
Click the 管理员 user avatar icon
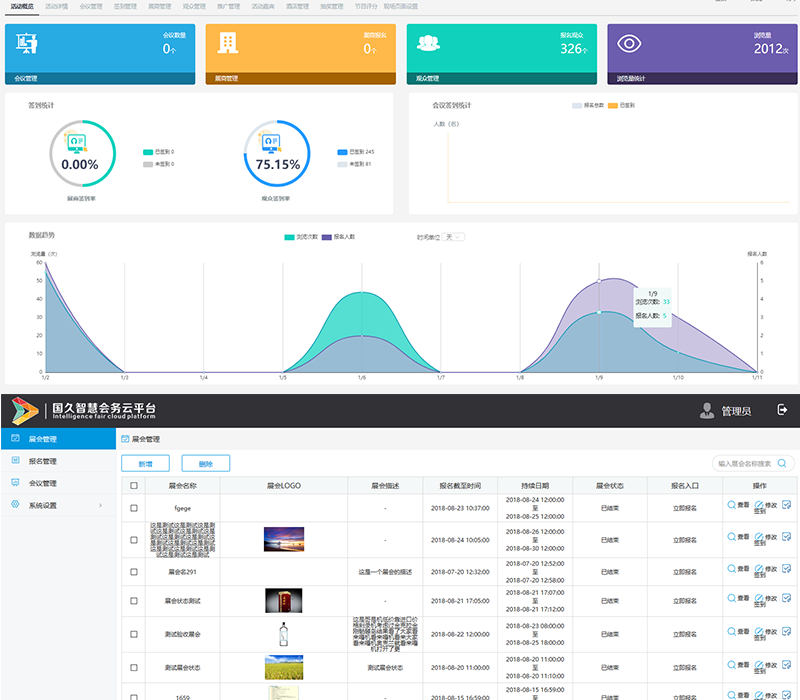click(x=708, y=410)
